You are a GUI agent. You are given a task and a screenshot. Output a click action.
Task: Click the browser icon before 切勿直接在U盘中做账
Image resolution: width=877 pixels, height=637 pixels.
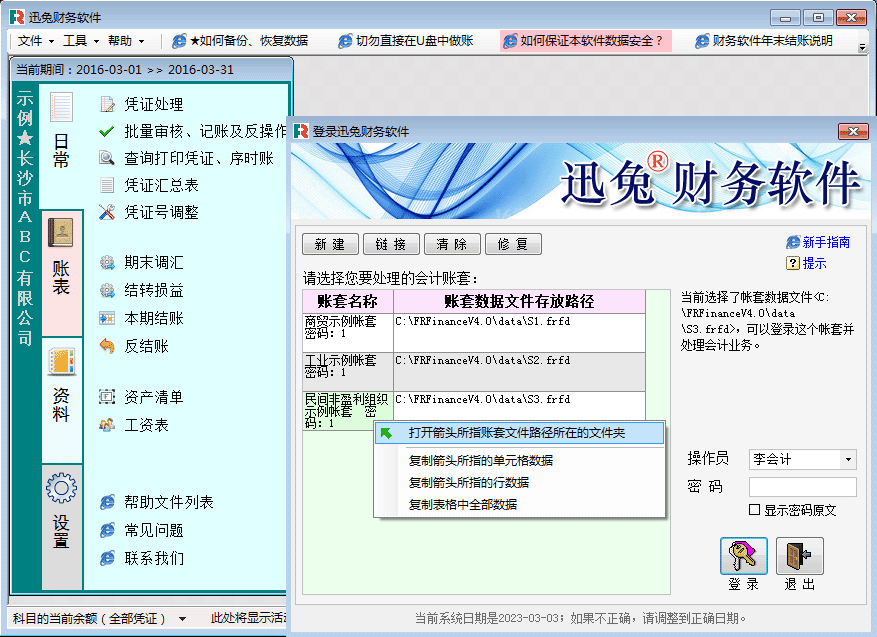(345, 41)
